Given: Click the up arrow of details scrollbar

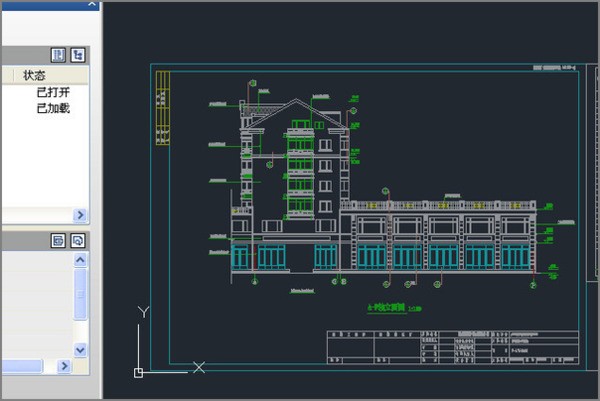Looking at the screenshot, I should click(x=81, y=260).
